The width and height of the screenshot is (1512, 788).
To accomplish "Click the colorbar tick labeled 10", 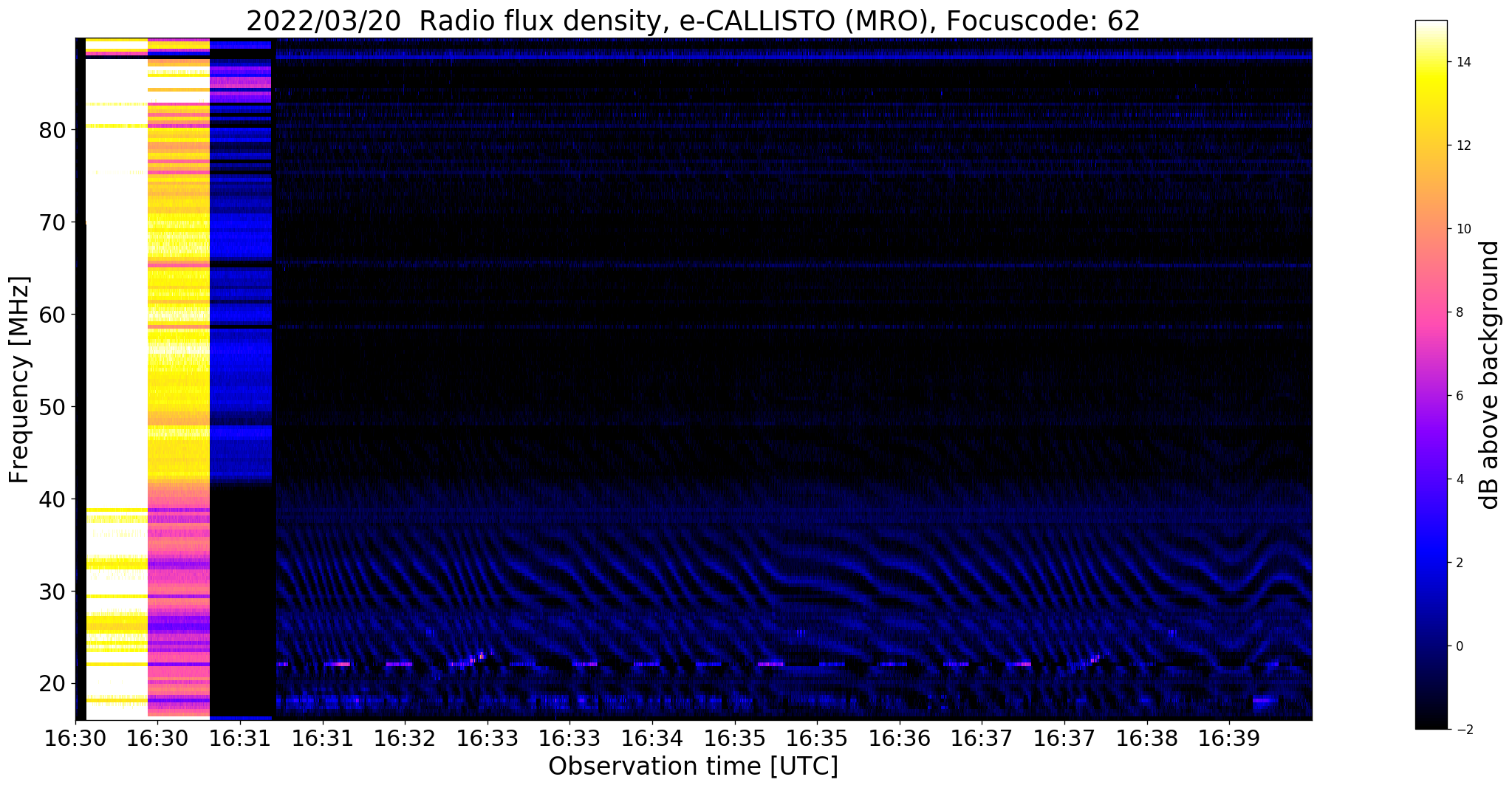I will 1463,229.
